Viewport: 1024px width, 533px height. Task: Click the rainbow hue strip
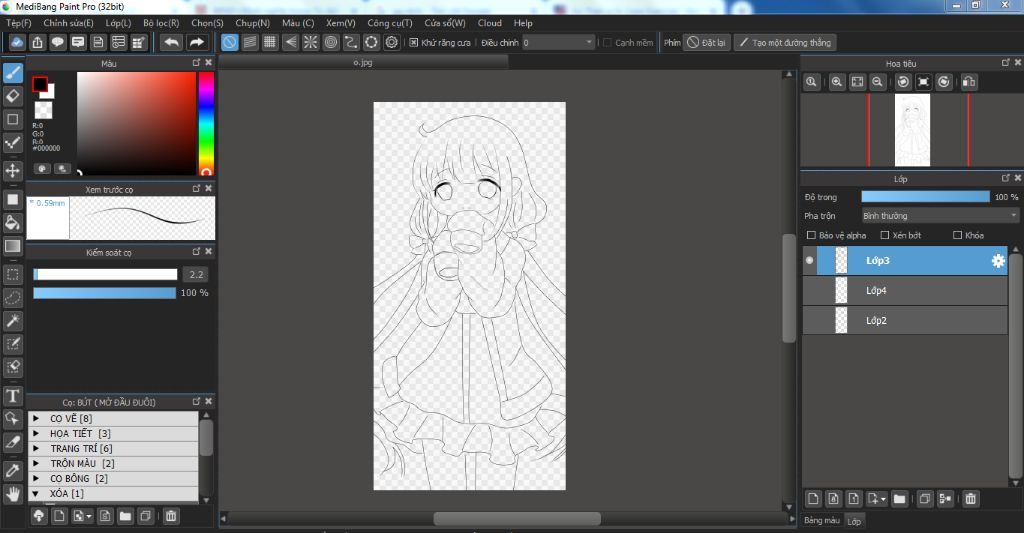click(x=206, y=123)
